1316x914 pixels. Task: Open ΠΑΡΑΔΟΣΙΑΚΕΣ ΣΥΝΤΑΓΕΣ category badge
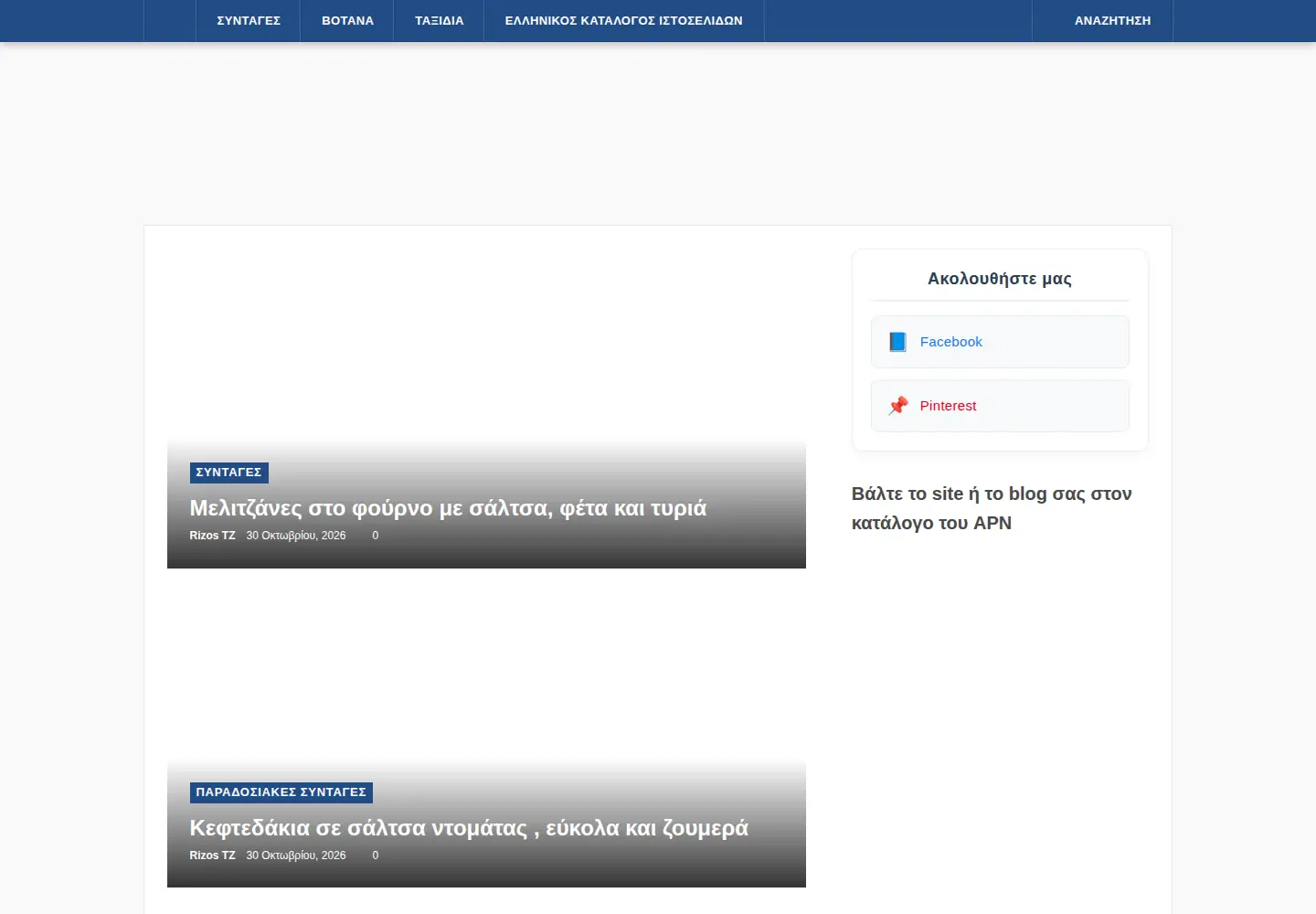[281, 792]
